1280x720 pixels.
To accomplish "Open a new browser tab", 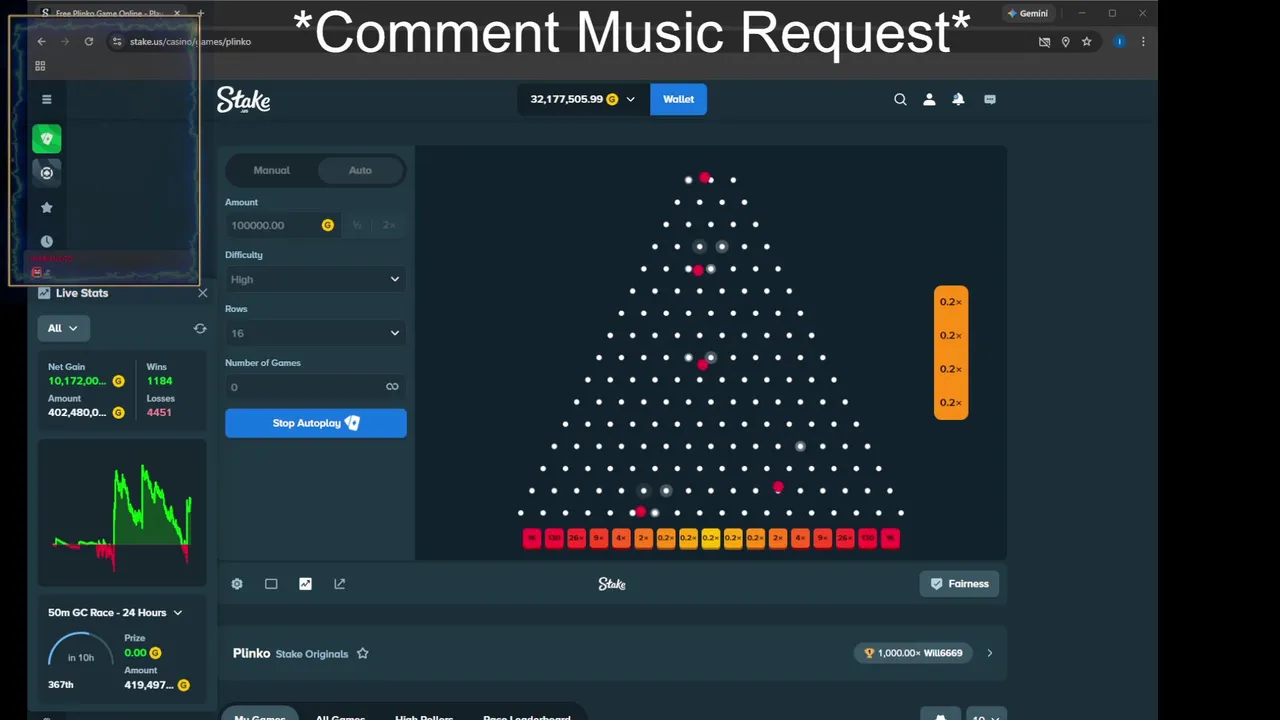I will click(x=200, y=13).
